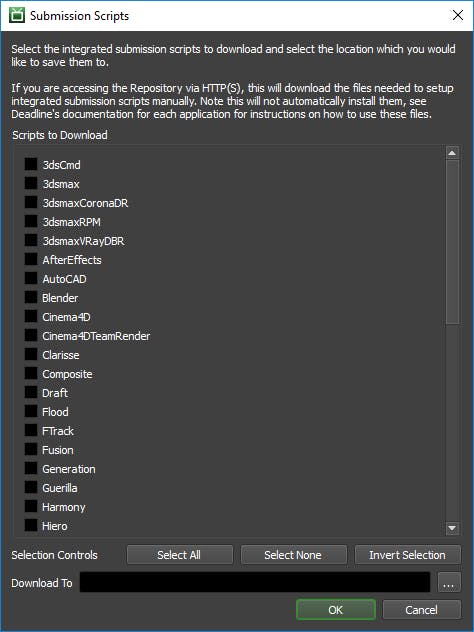Select the Clarisse checkbox

(x=31, y=354)
